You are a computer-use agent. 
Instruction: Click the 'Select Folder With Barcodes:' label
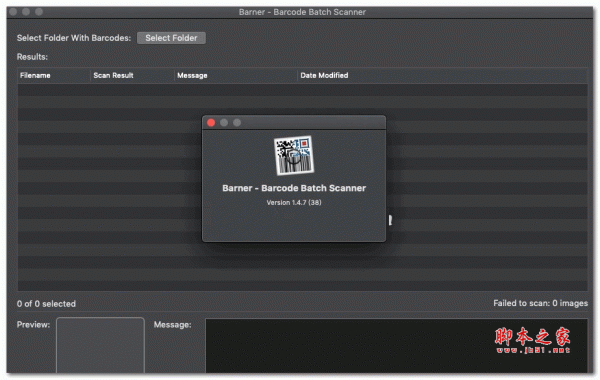[x=74, y=38]
